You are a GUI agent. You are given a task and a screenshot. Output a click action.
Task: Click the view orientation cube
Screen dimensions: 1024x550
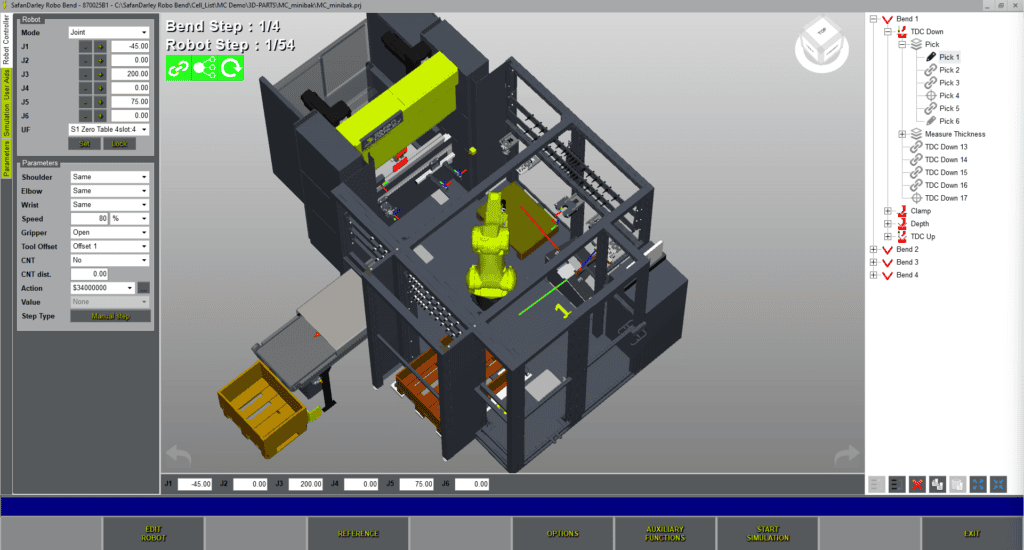(822, 45)
